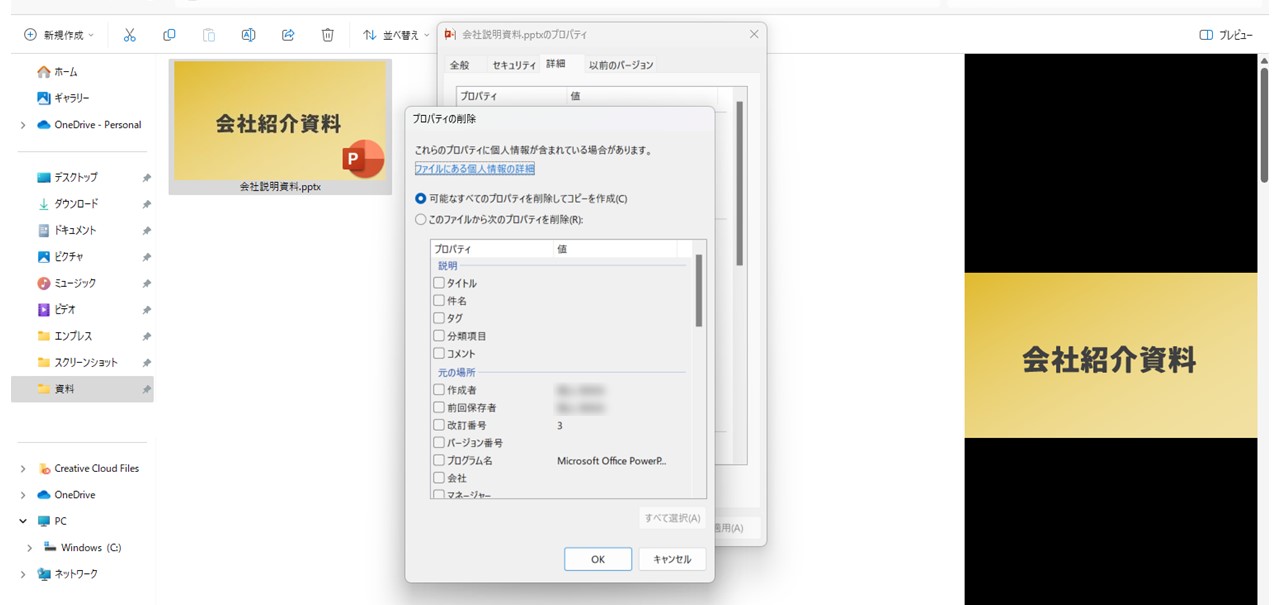Click the 値 column header in dialog list
This screenshot has height=605, width=1280.
(x=615, y=249)
